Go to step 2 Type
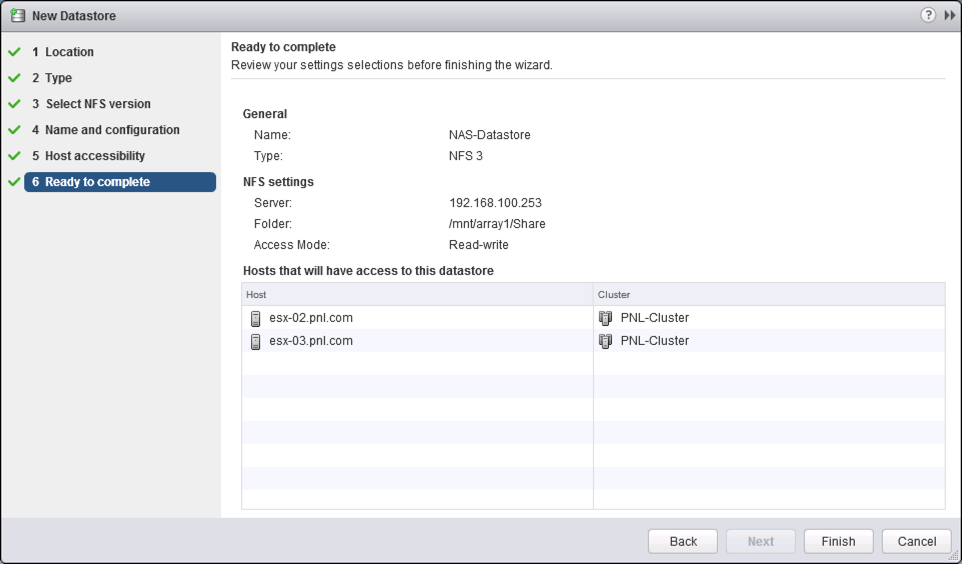The image size is (962, 564). (52, 78)
